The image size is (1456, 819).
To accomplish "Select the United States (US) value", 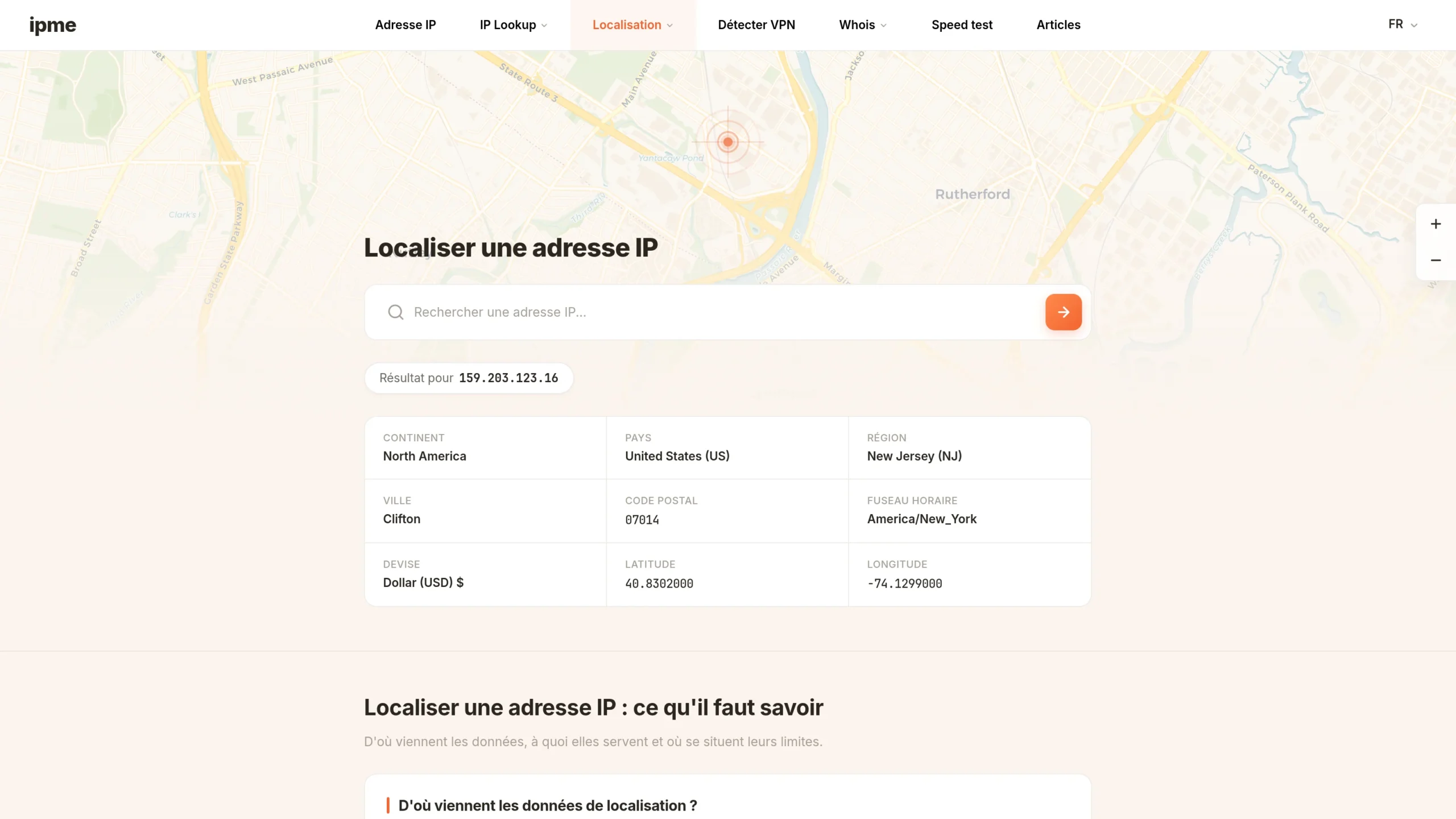I will (677, 456).
